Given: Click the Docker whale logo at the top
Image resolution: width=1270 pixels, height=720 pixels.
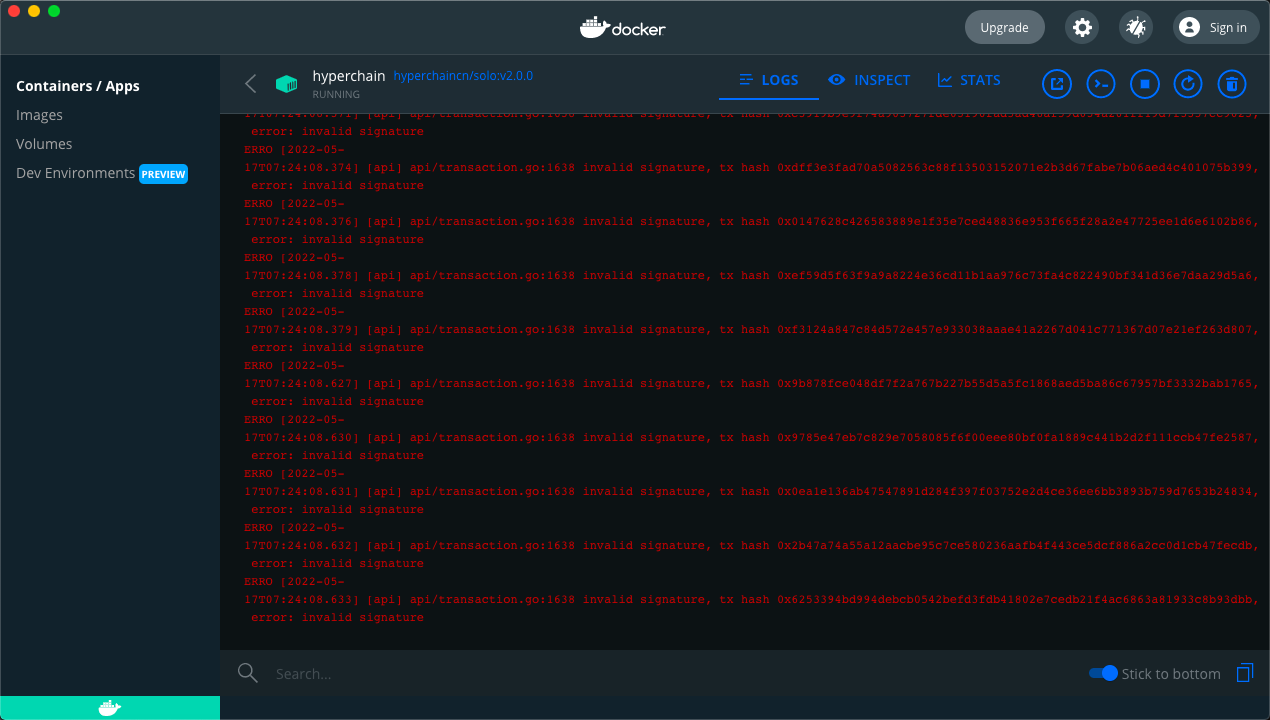Looking at the screenshot, I should click(622, 27).
